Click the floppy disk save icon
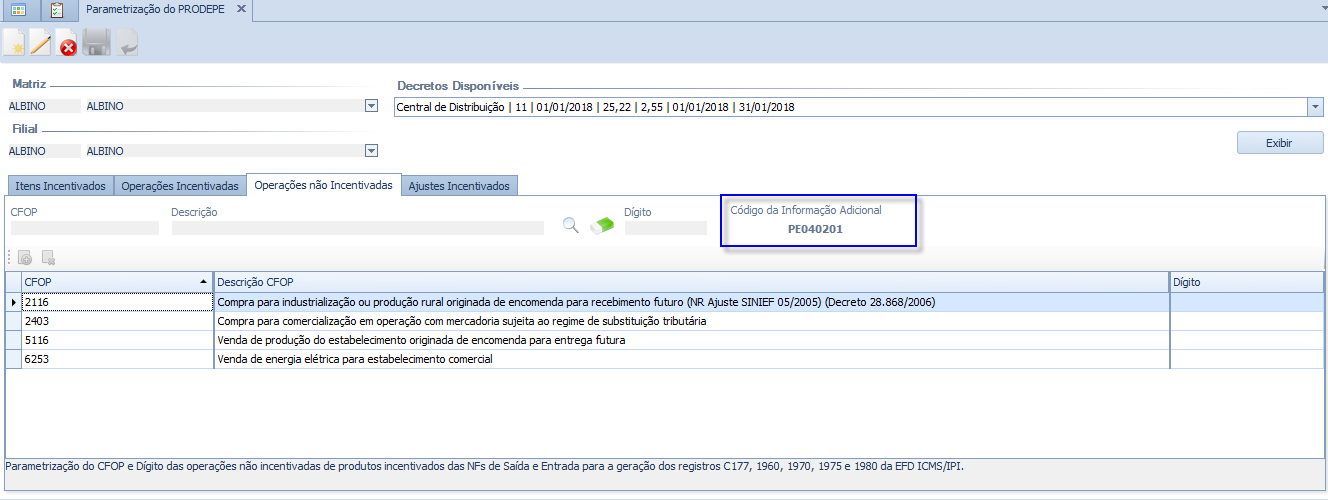Viewport: 1328px width, 500px height. (x=96, y=43)
